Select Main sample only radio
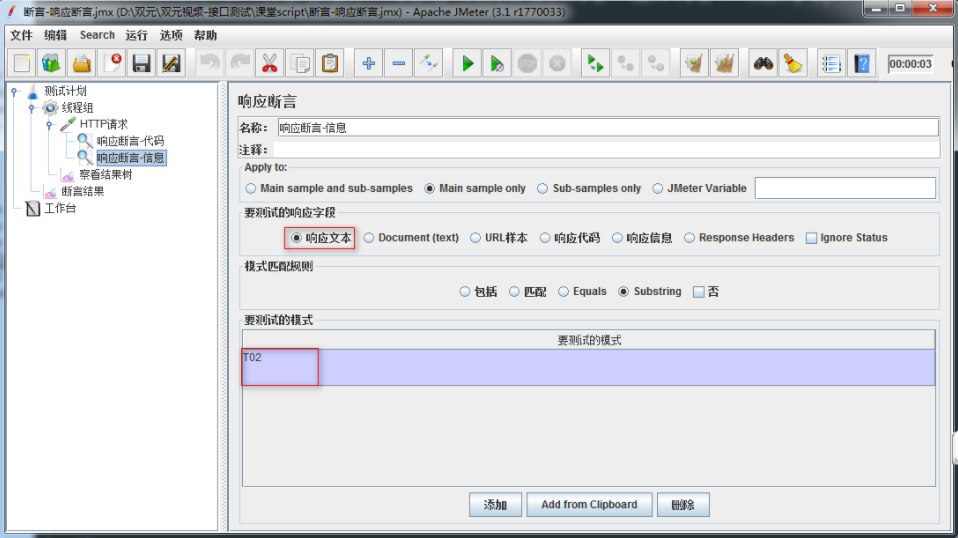Viewport: 958px width, 538px height. [x=430, y=189]
